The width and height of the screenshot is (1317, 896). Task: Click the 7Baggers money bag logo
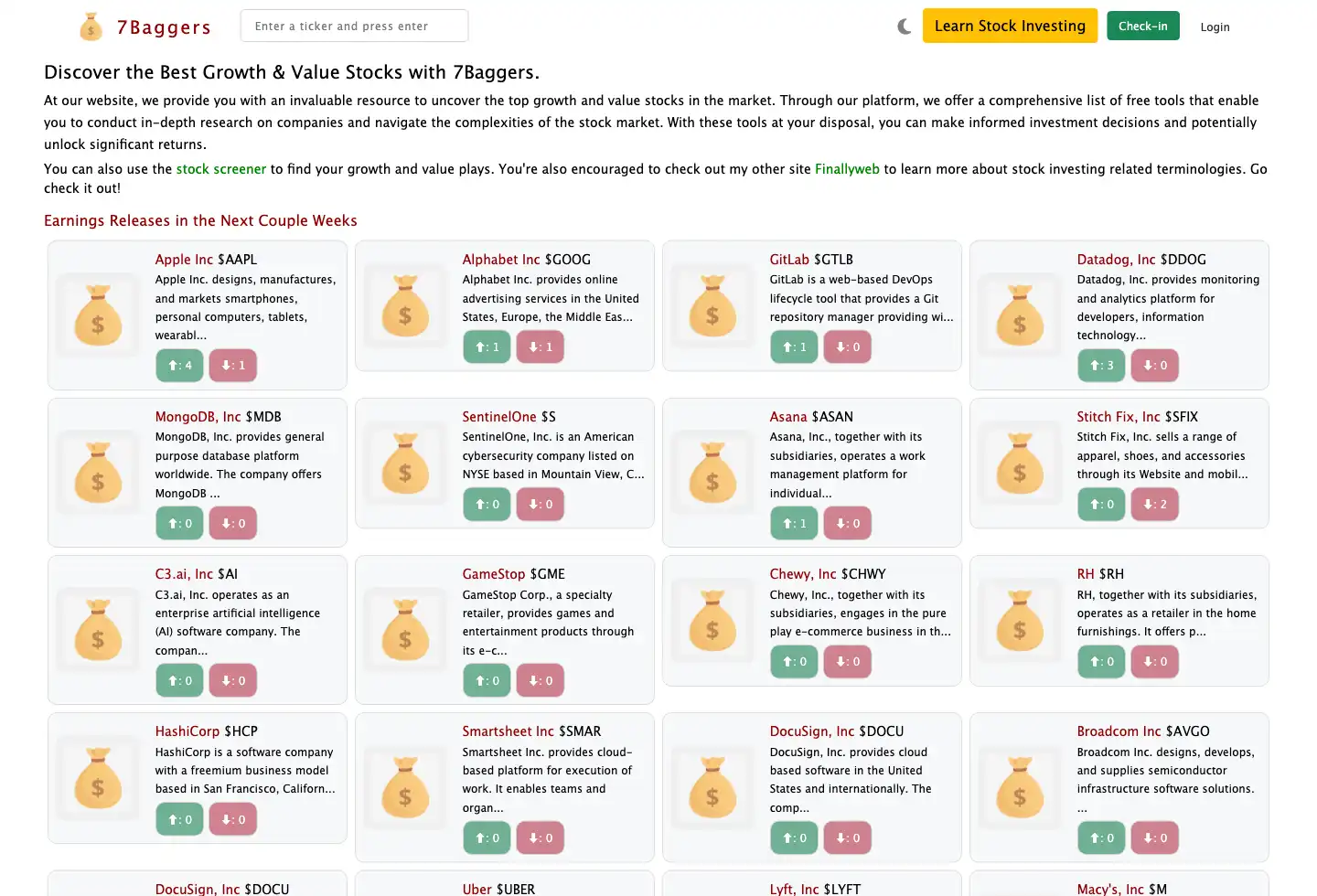point(91,27)
